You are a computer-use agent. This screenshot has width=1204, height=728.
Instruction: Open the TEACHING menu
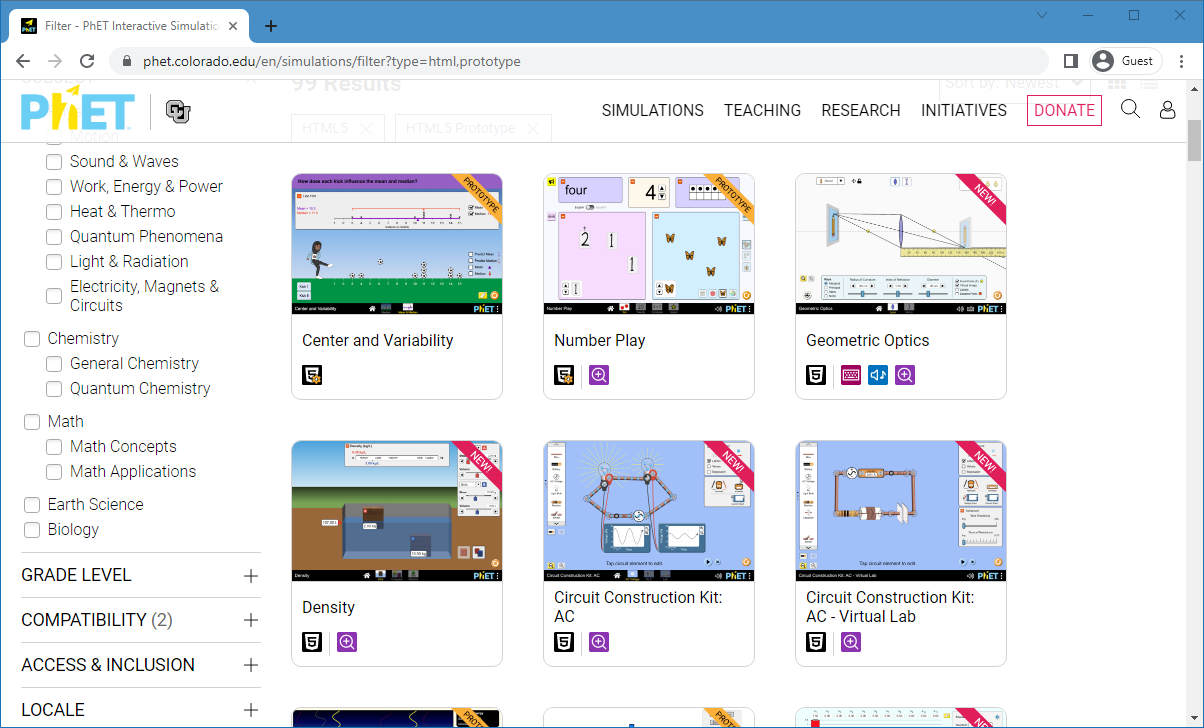coord(762,110)
